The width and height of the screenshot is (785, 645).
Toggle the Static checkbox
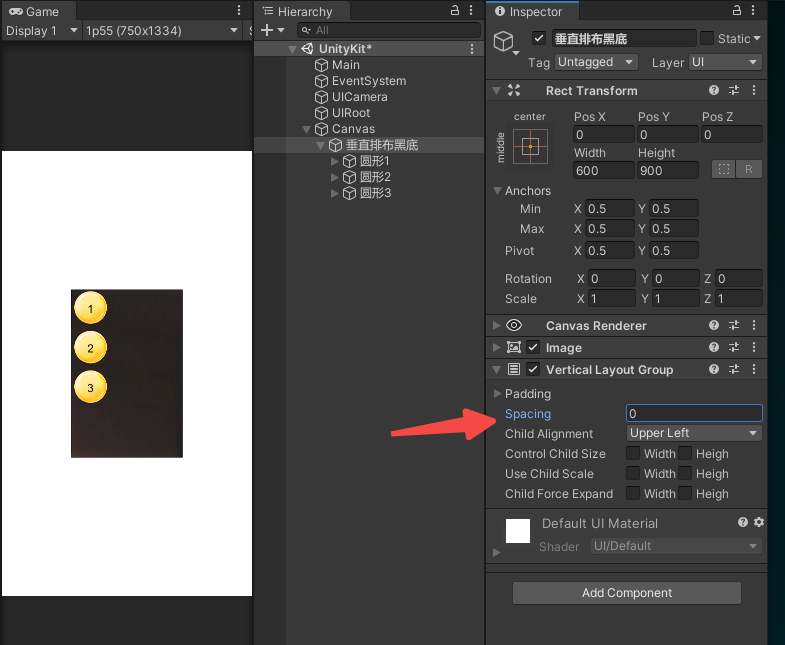point(707,38)
